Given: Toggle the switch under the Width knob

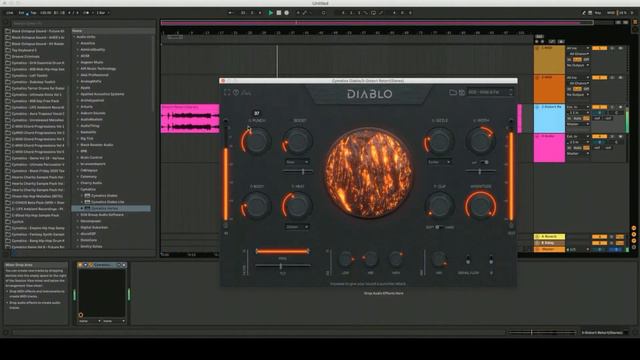Looking at the screenshot, I should pyautogui.click(x=484, y=162).
